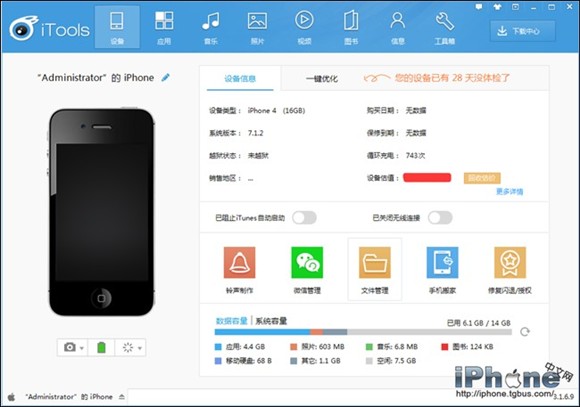Click the screenshot camera icon

click(70, 347)
